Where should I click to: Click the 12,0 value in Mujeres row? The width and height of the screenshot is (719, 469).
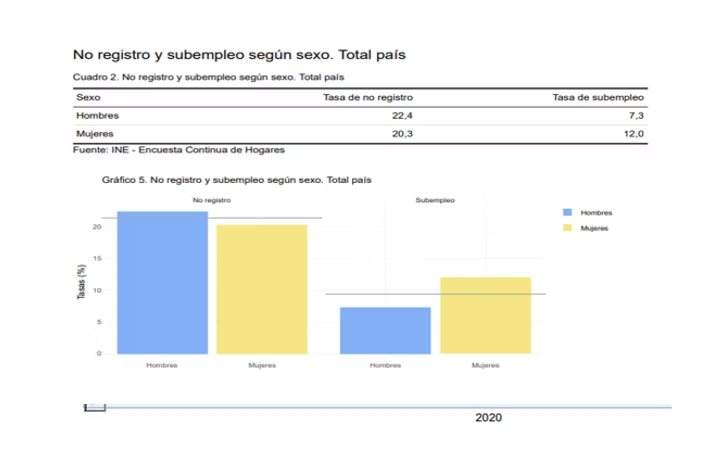pos(633,133)
